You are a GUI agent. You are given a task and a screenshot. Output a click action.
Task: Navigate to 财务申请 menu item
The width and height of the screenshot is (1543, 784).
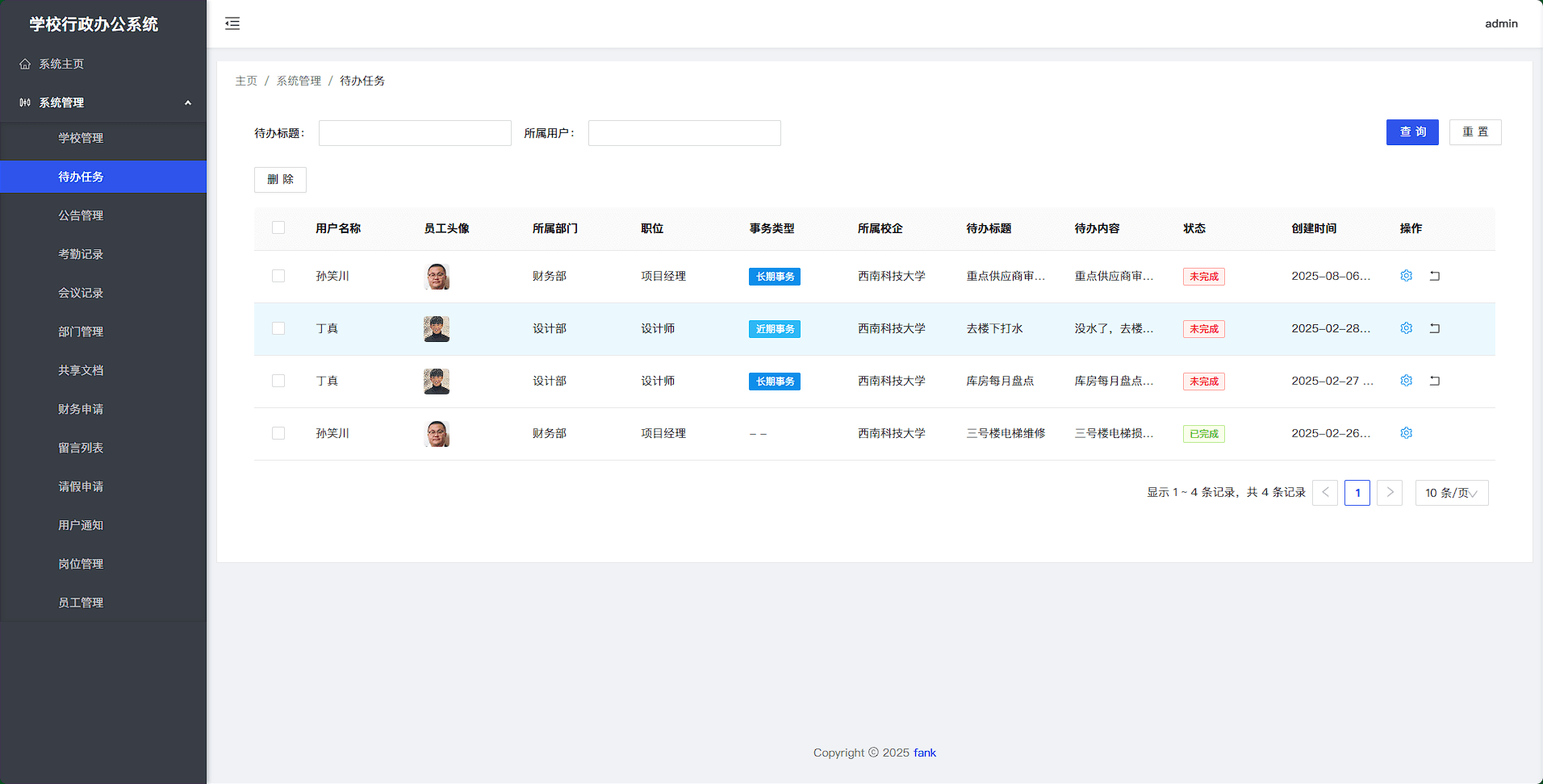click(81, 409)
